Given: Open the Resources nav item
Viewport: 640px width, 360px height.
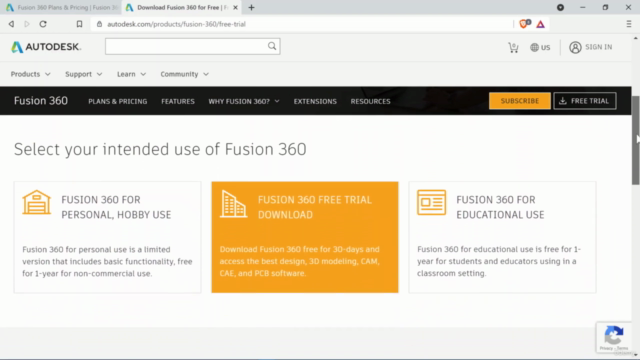Looking at the screenshot, I should (x=370, y=101).
